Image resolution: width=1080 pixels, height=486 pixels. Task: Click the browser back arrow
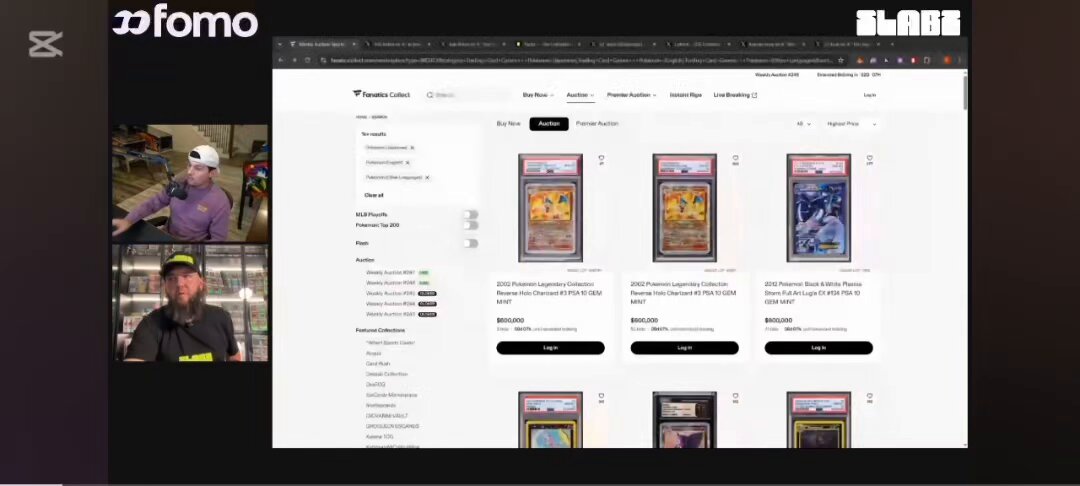pyautogui.click(x=282, y=61)
